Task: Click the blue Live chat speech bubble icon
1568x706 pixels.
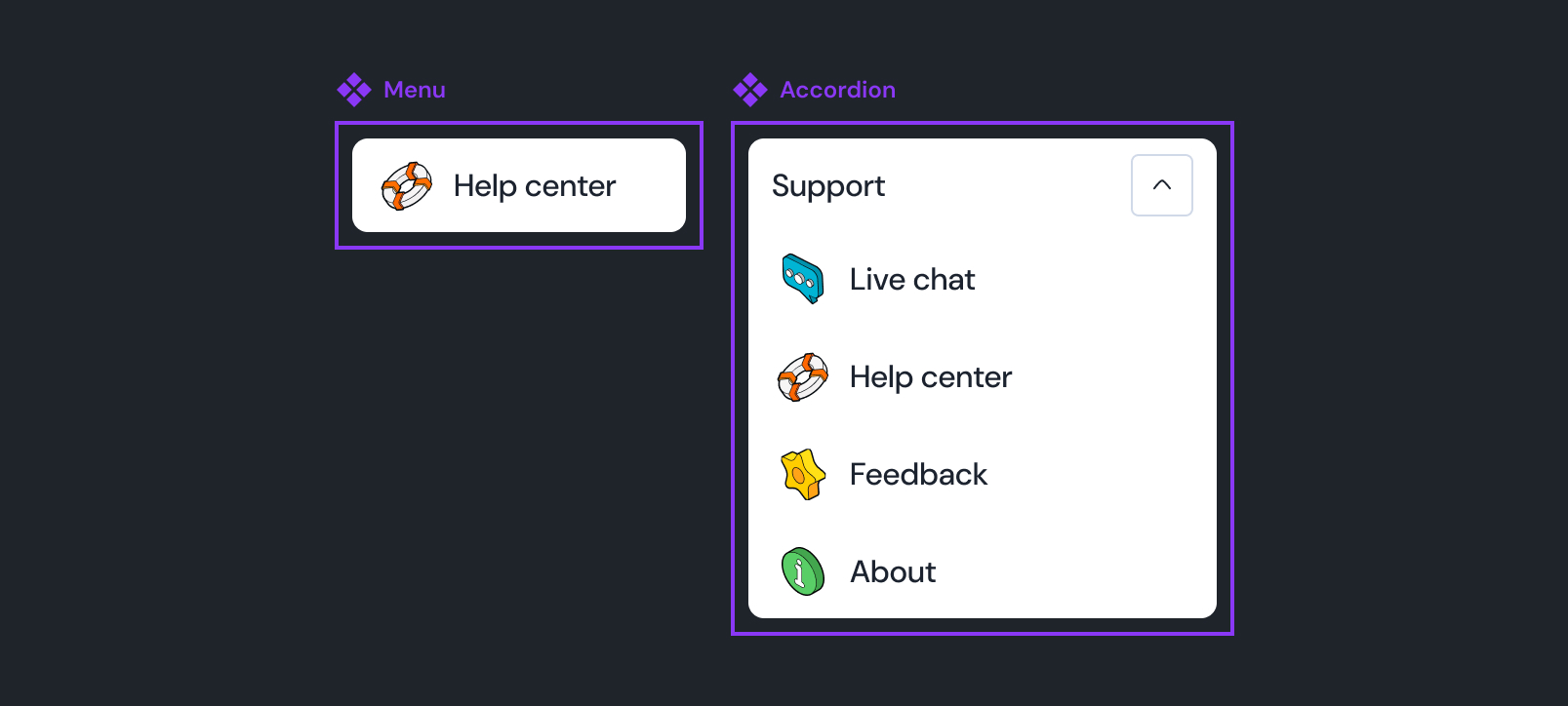Action: tap(803, 279)
